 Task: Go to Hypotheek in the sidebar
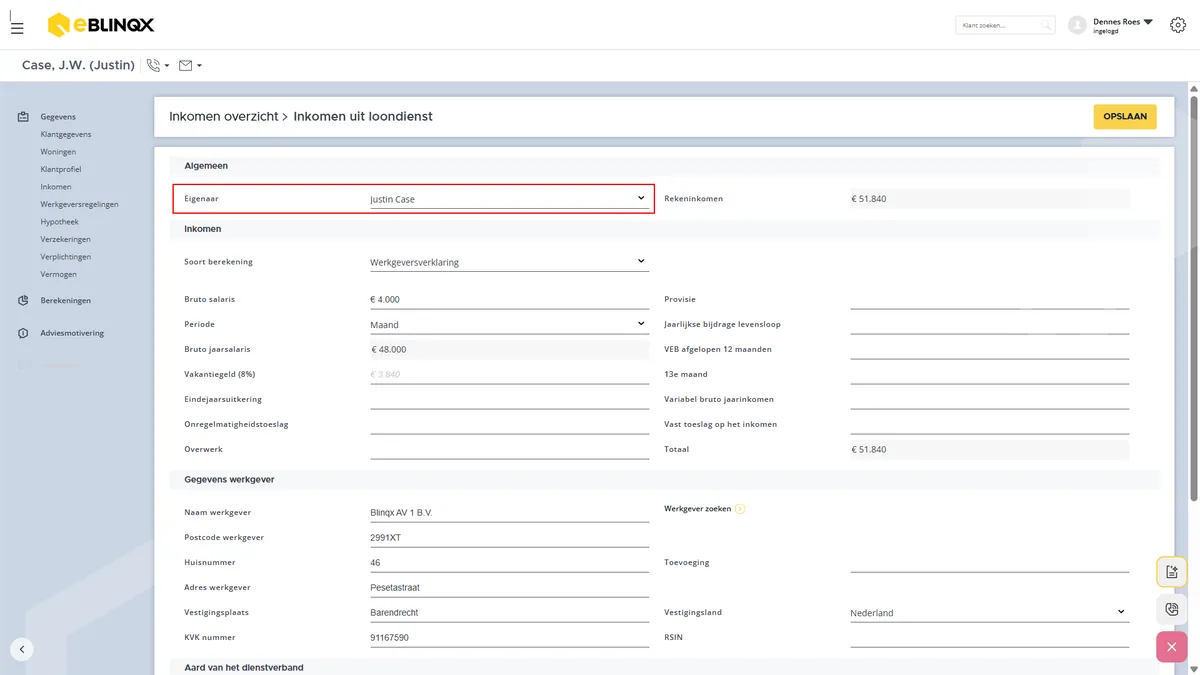tap(60, 222)
